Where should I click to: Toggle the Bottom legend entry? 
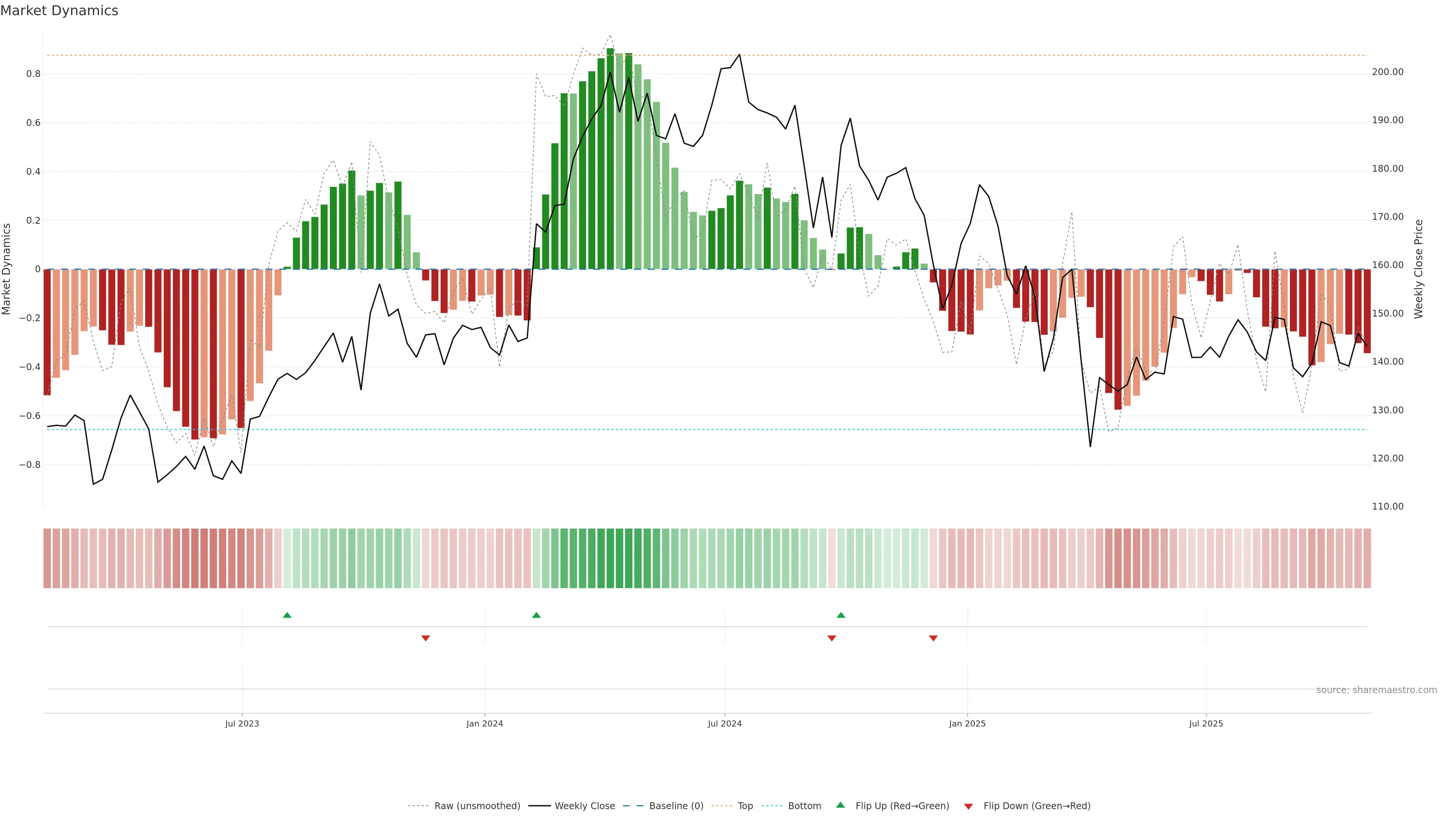click(804, 806)
